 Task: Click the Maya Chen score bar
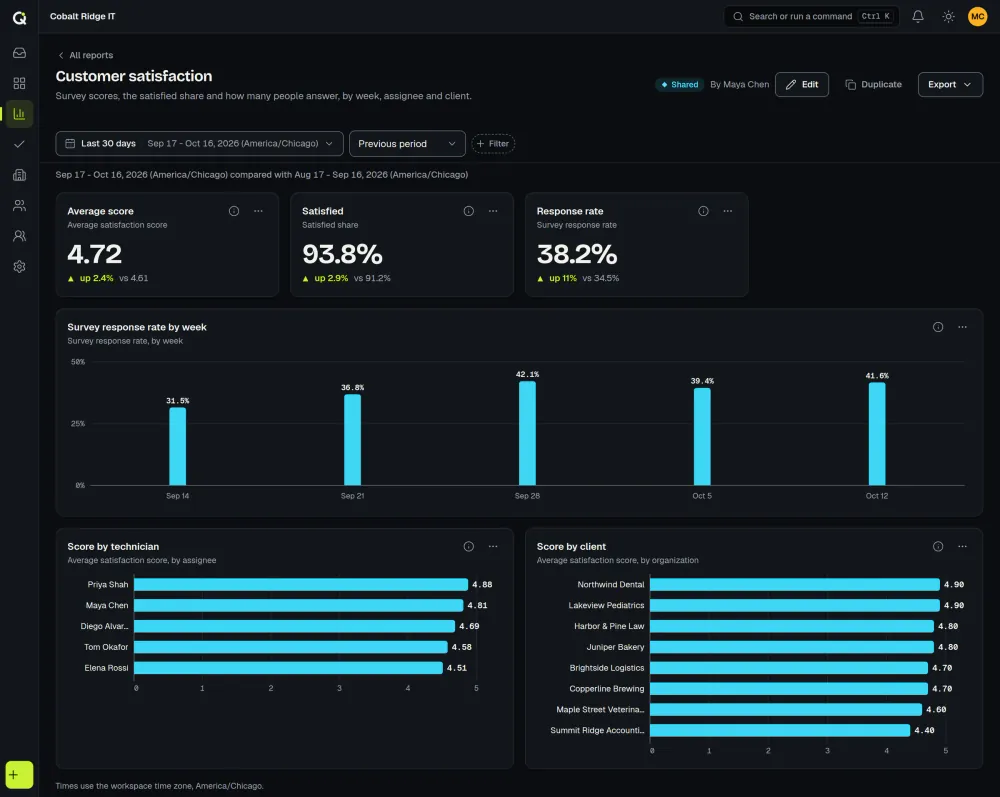(298, 605)
